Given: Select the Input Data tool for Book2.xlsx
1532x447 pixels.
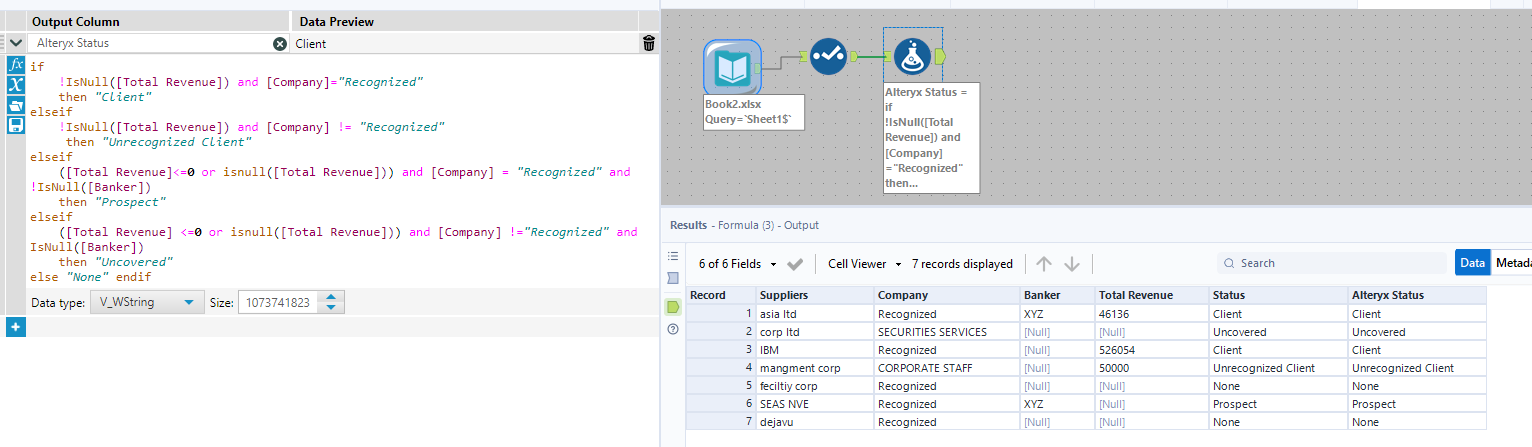Looking at the screenshot, I should tap(732, 67).
